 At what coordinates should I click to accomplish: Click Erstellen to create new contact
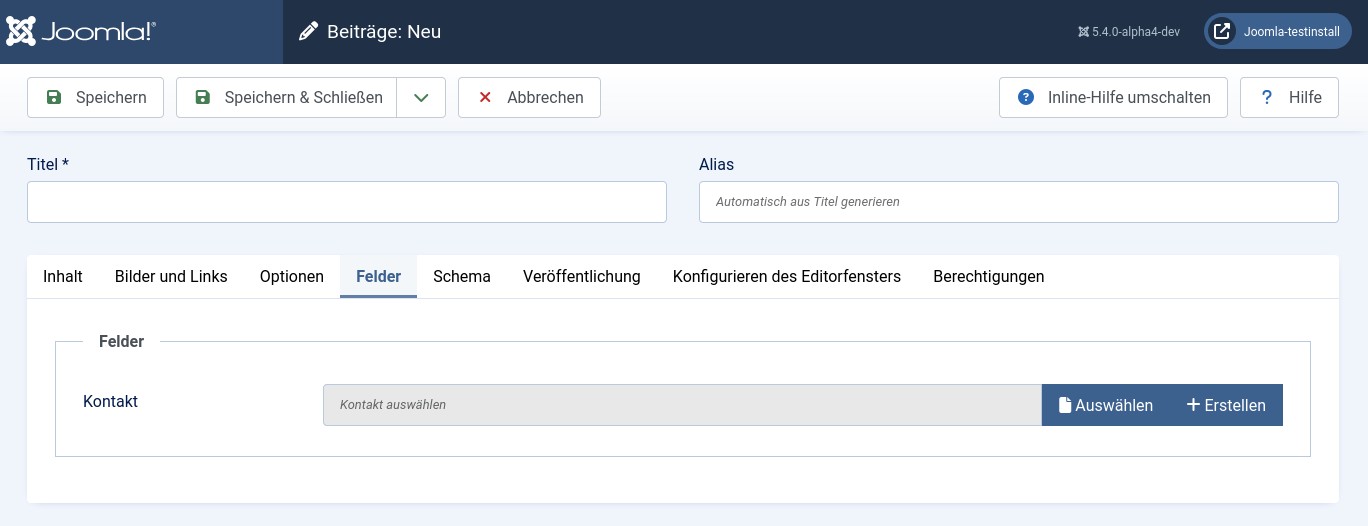click(x=1225, y=405)
